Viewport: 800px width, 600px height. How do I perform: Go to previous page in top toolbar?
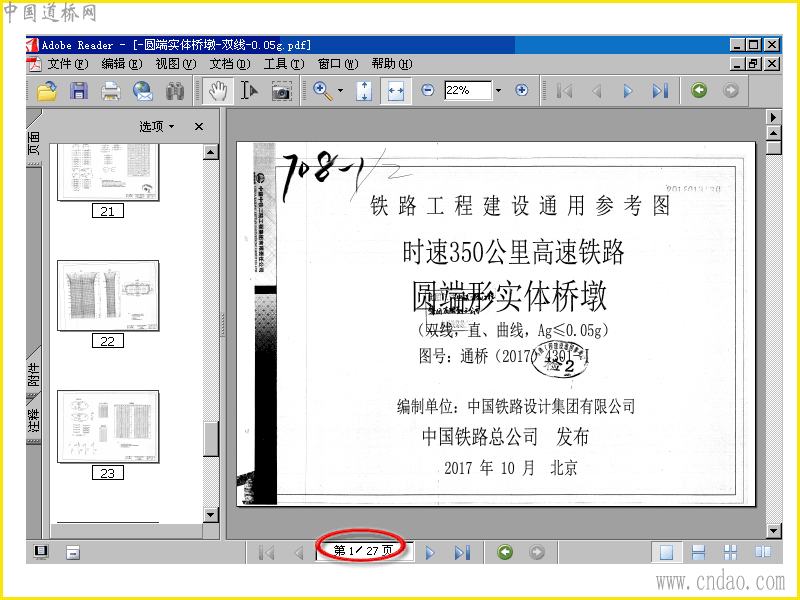[x=596, y=91]
